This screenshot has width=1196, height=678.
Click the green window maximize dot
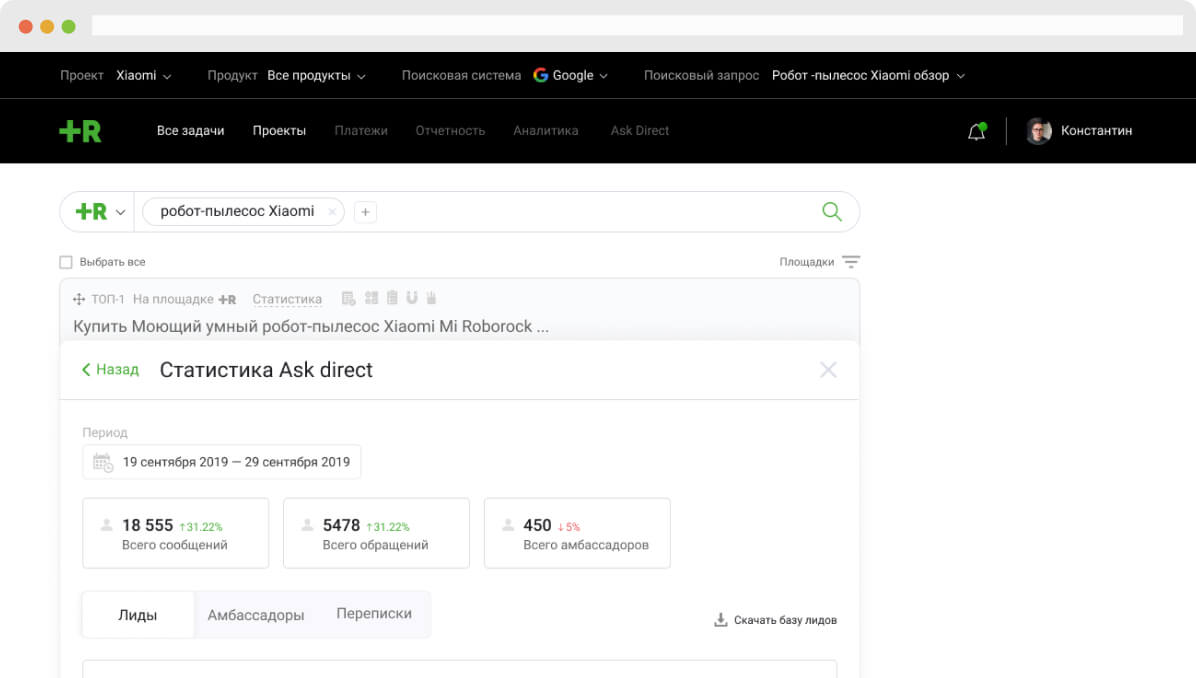coord(69,27)
